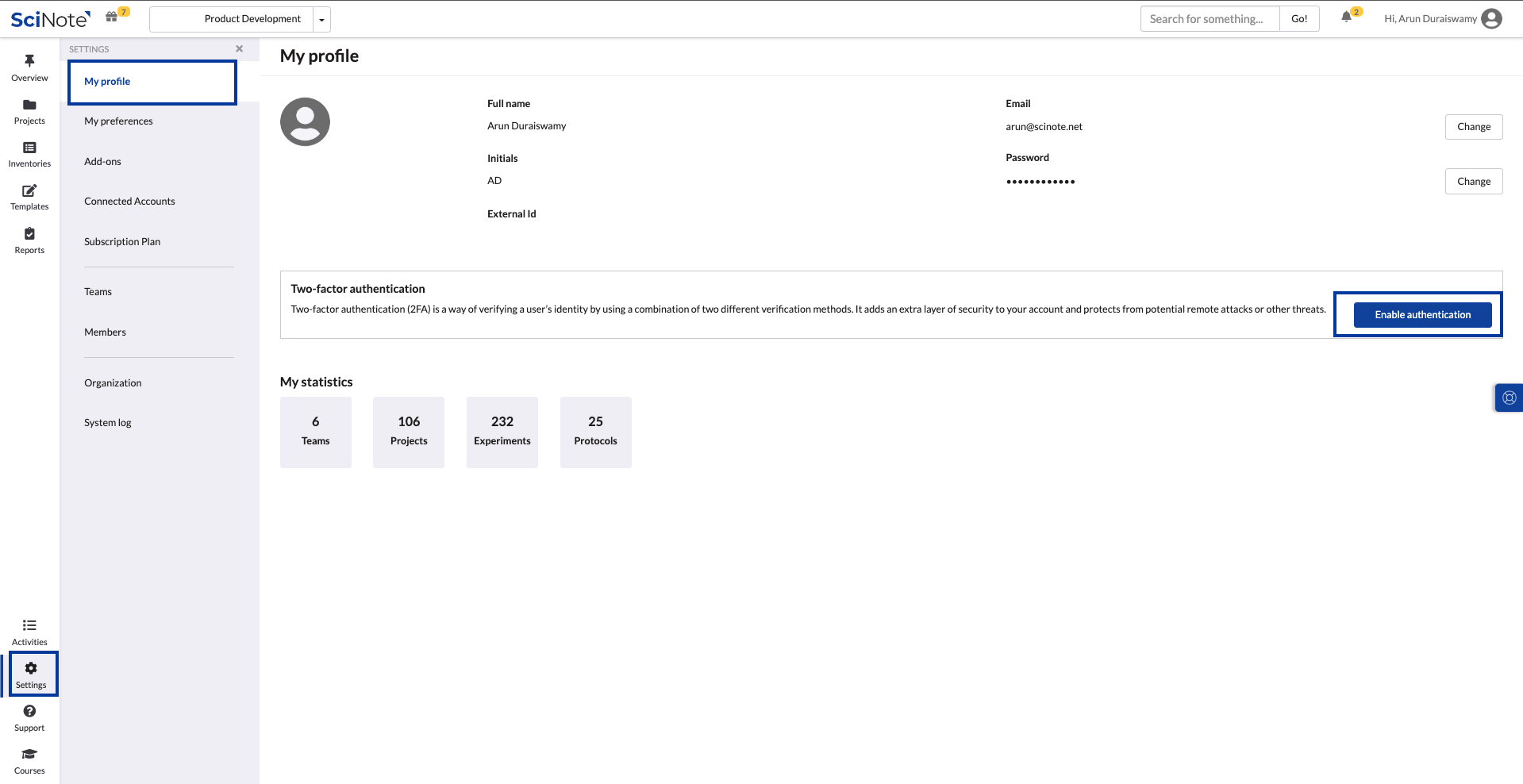Click Change button next to email

pyautogui.click(x=1473, y=127)
